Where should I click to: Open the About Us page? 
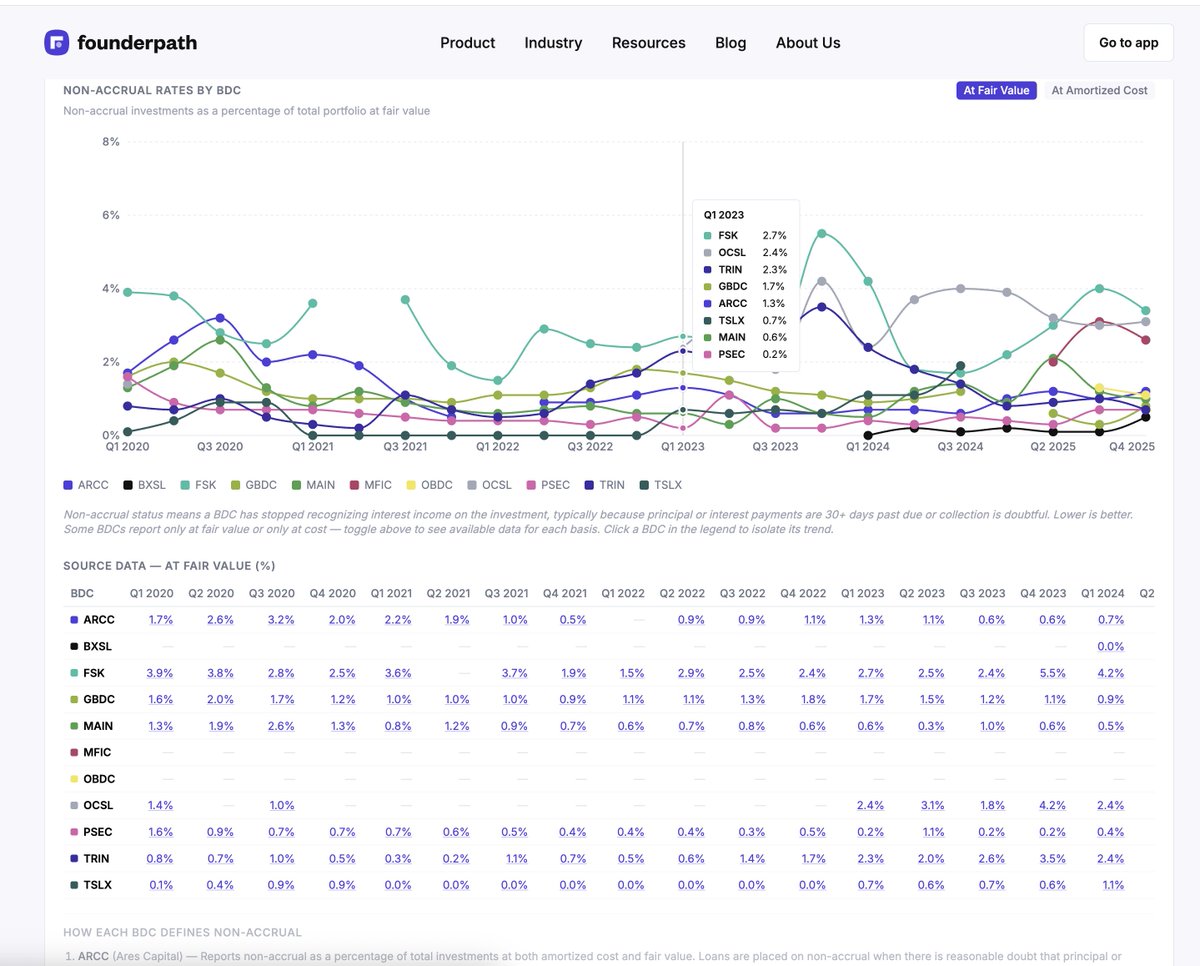tap(808, 43)
